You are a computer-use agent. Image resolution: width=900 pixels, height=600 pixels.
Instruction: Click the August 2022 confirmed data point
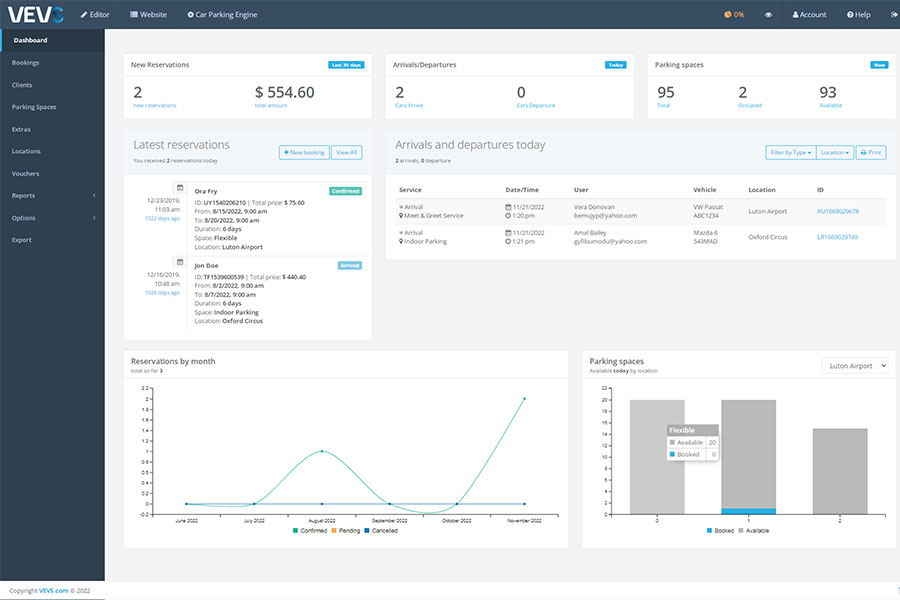pyautogui.click(x=322, y=451)
